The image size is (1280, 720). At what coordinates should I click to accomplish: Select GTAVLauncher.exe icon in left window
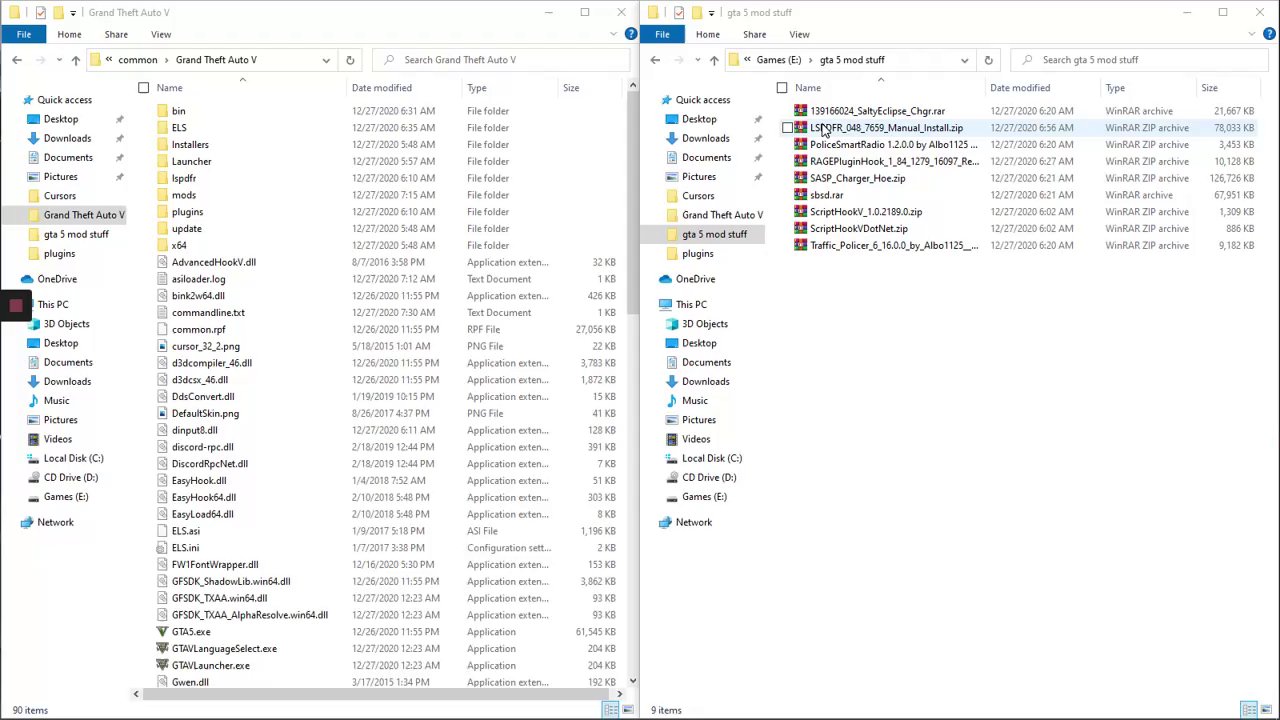coord(162,665)
